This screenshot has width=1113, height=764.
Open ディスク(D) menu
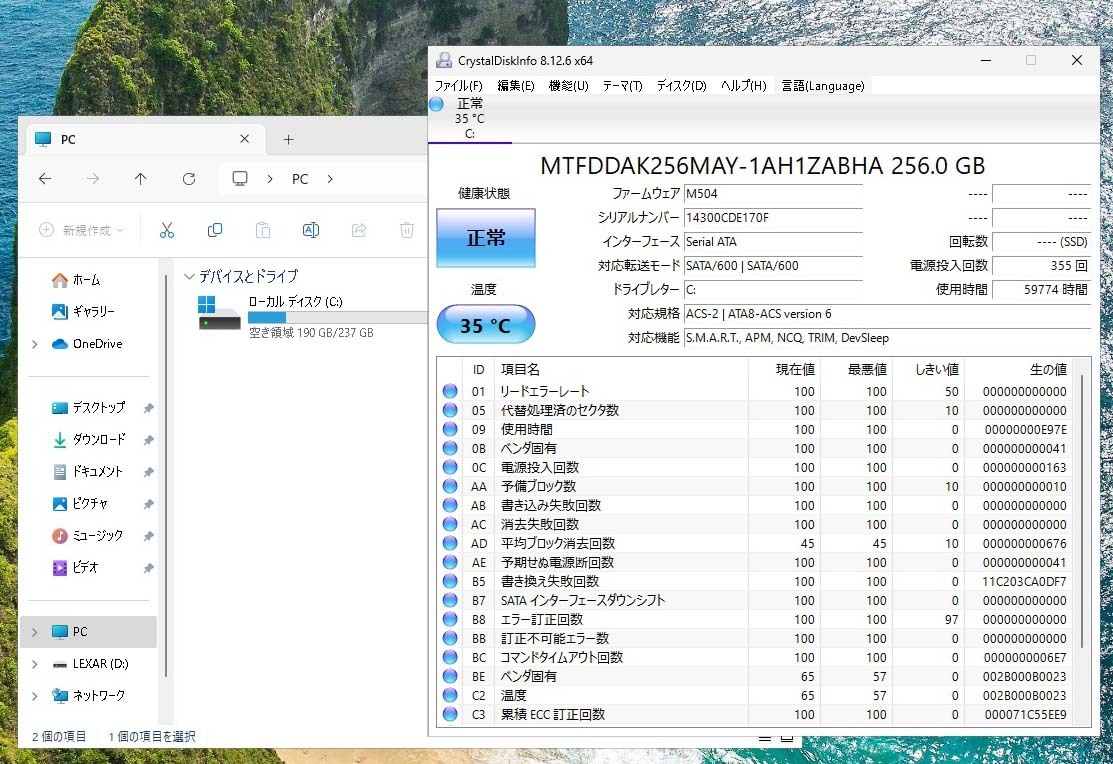point(681,86)
